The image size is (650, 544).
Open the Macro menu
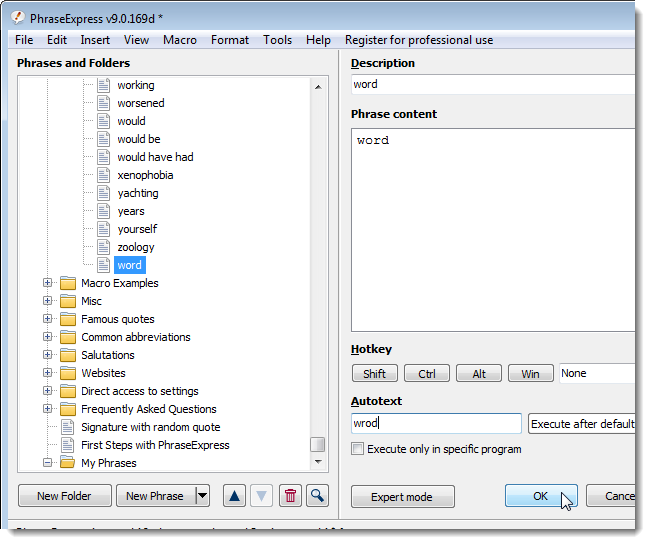180,40
